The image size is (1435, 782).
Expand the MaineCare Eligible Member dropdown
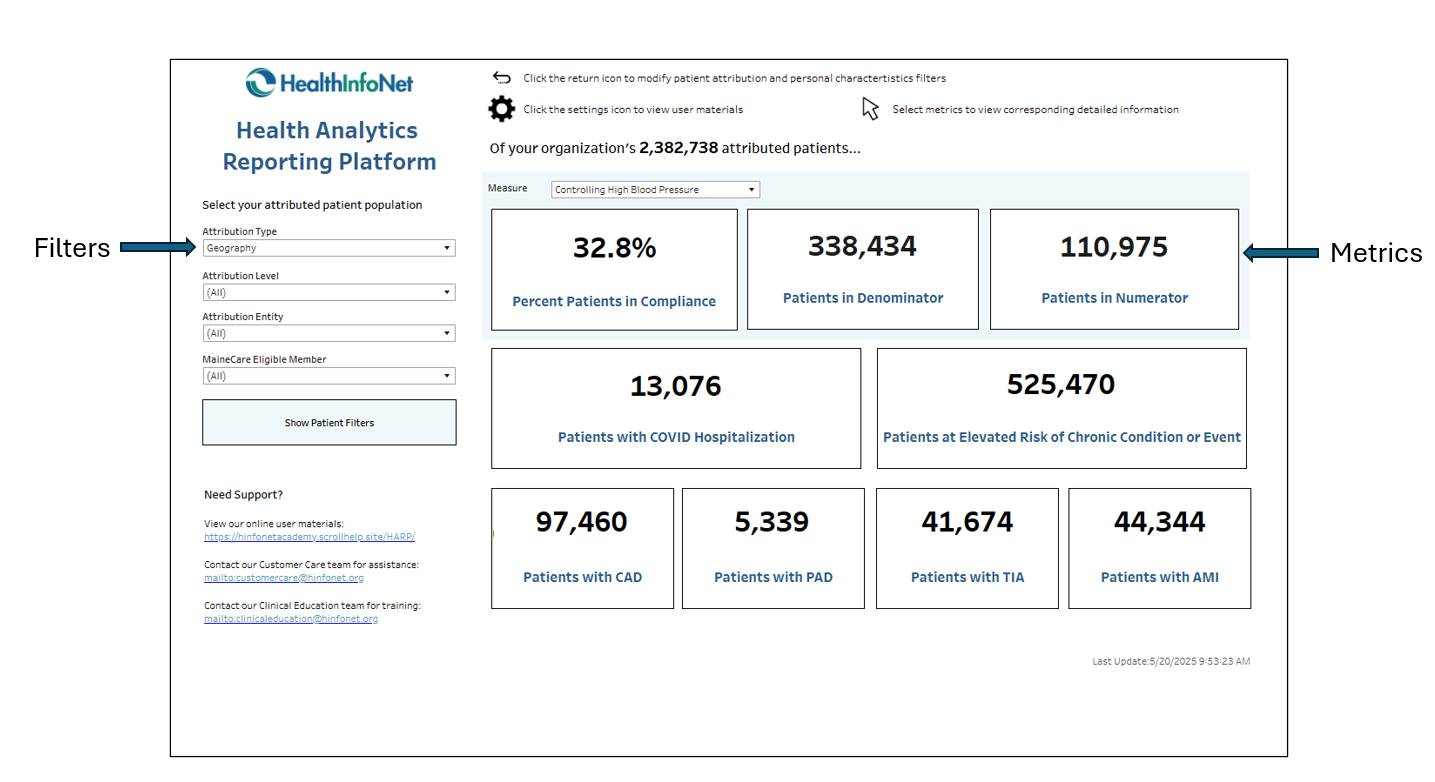[x=328, y=376]
